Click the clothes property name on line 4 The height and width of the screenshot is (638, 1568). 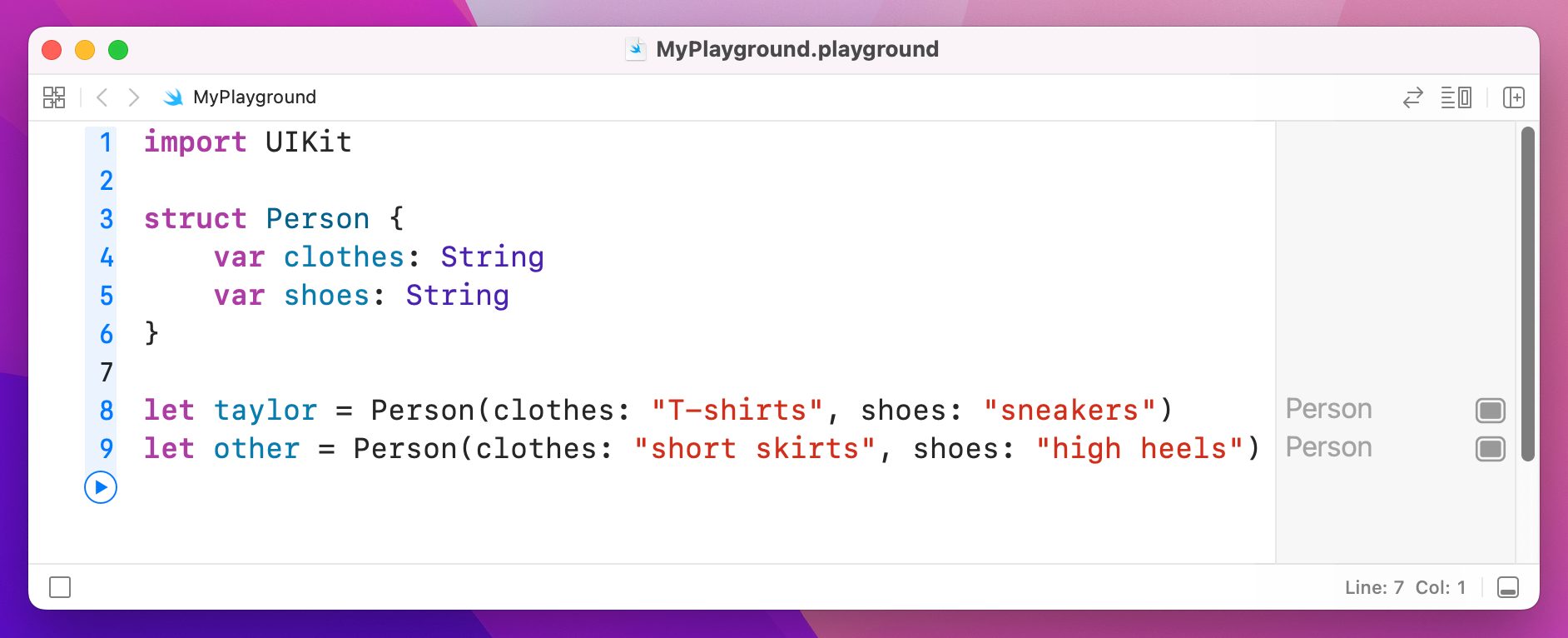(344, 257)
